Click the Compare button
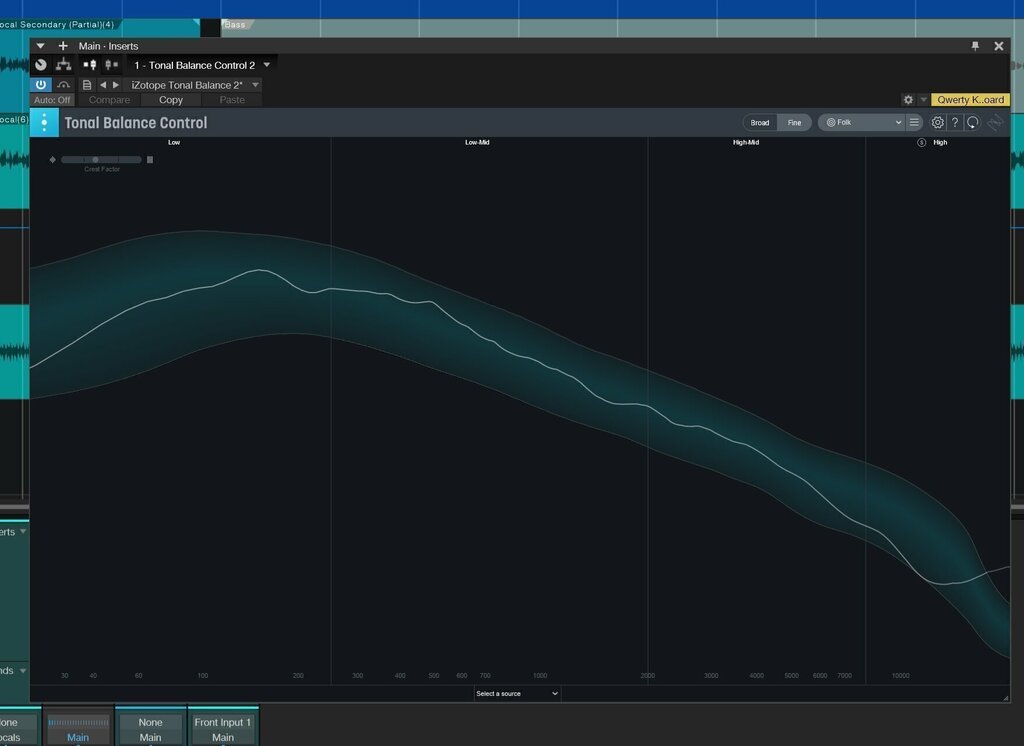 [x=109, y=100]
